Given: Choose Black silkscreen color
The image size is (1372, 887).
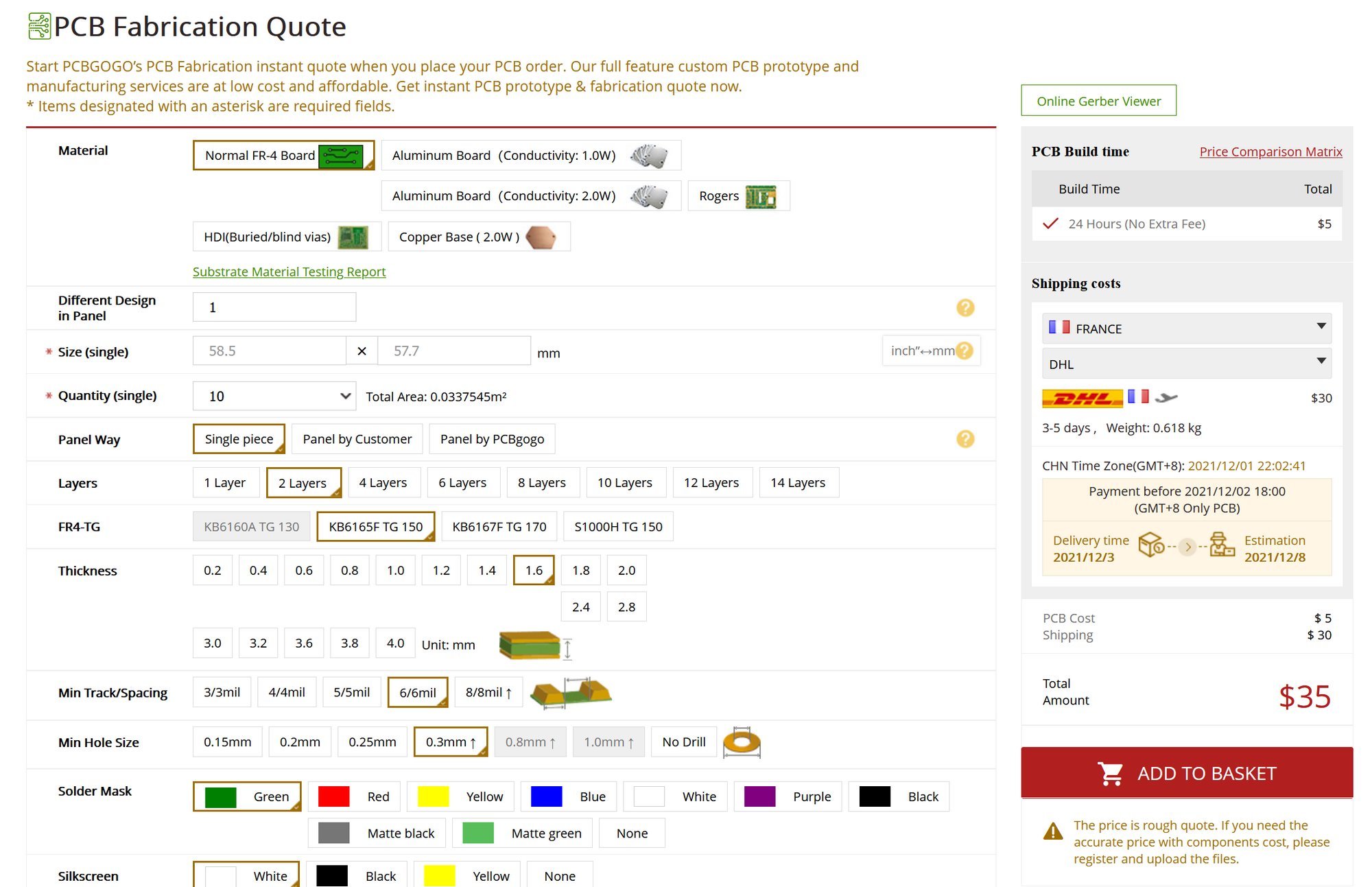Looking at the screenshot, I should coord(357,876).
